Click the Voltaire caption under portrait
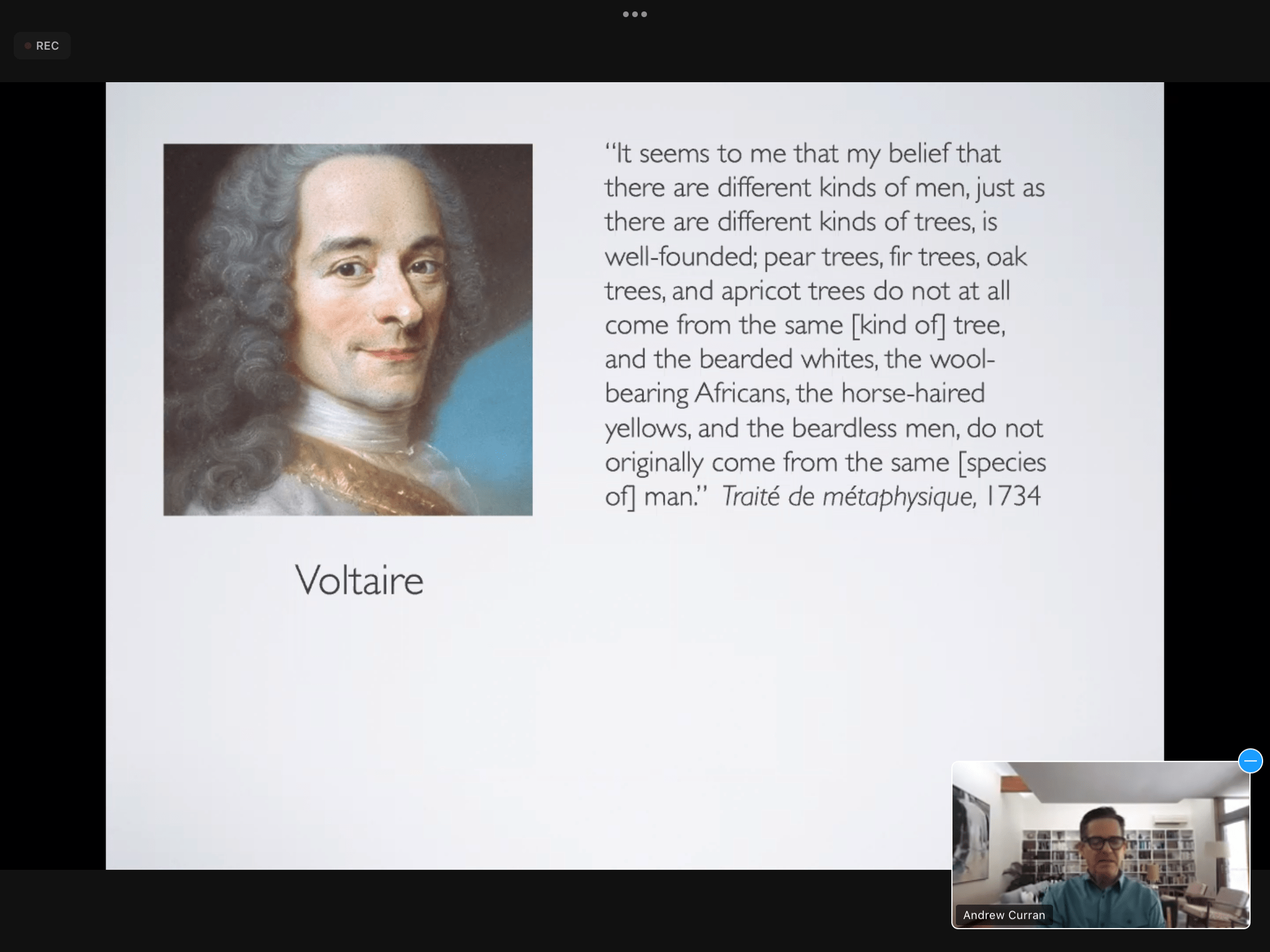The width and height of the screenshot is (1270, 952). [359, 580]
